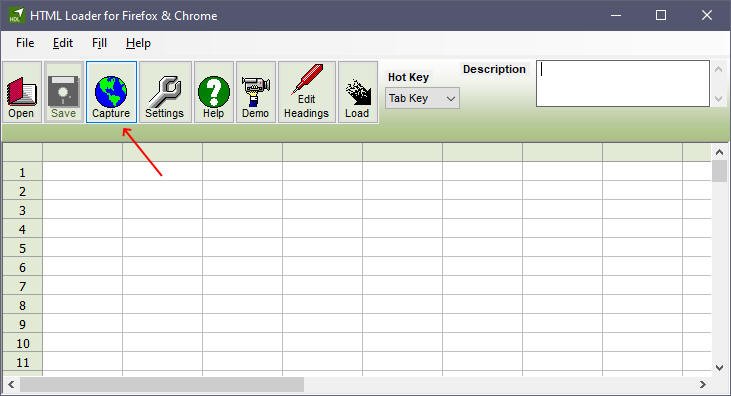Select row header 6

click(x=22, y=267)
